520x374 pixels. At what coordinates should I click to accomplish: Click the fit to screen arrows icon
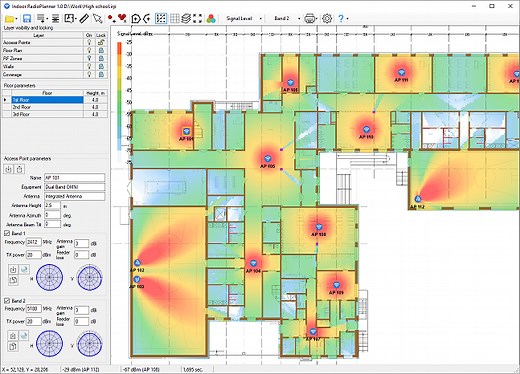pos(198,18)
